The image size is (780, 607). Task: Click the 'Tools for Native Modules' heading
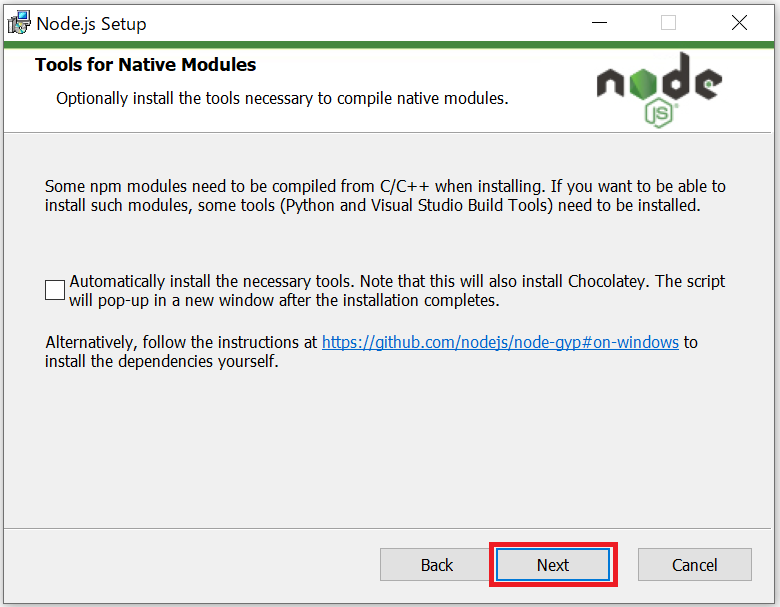pyautogui.click(x=145, y=65)
